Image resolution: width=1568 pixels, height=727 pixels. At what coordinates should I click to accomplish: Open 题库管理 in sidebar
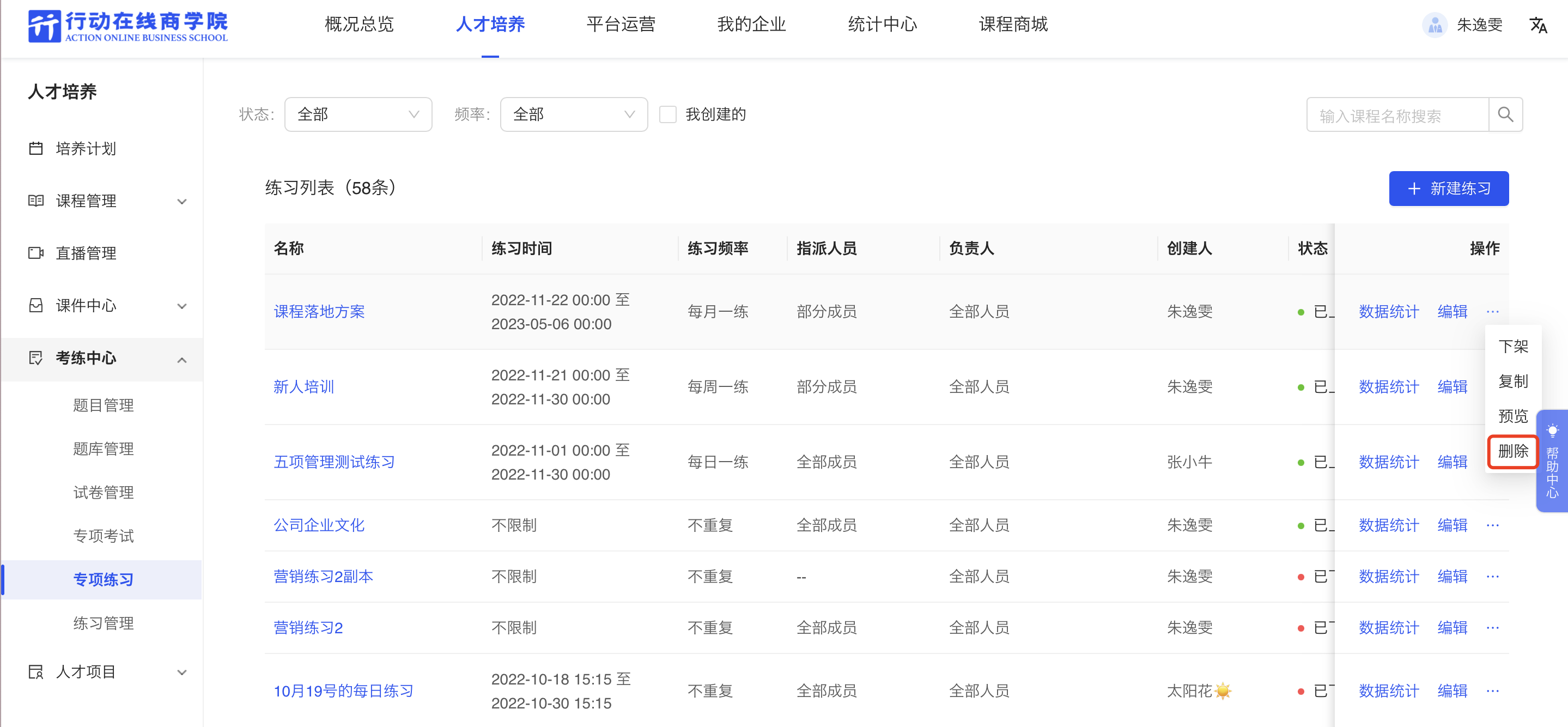point(104,450)
